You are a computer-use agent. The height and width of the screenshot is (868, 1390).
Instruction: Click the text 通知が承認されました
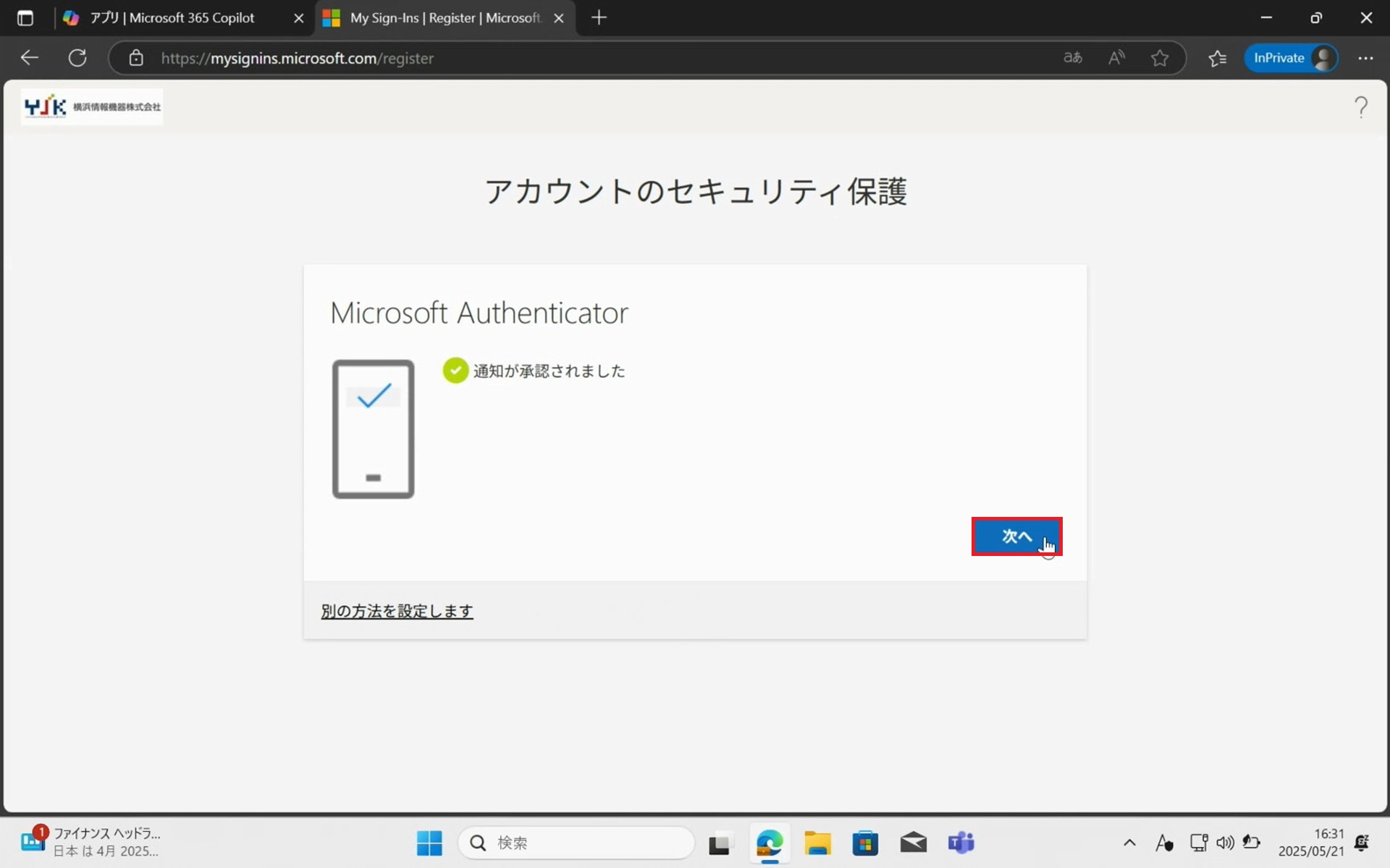pyautogui.click(x=549, y=371)
